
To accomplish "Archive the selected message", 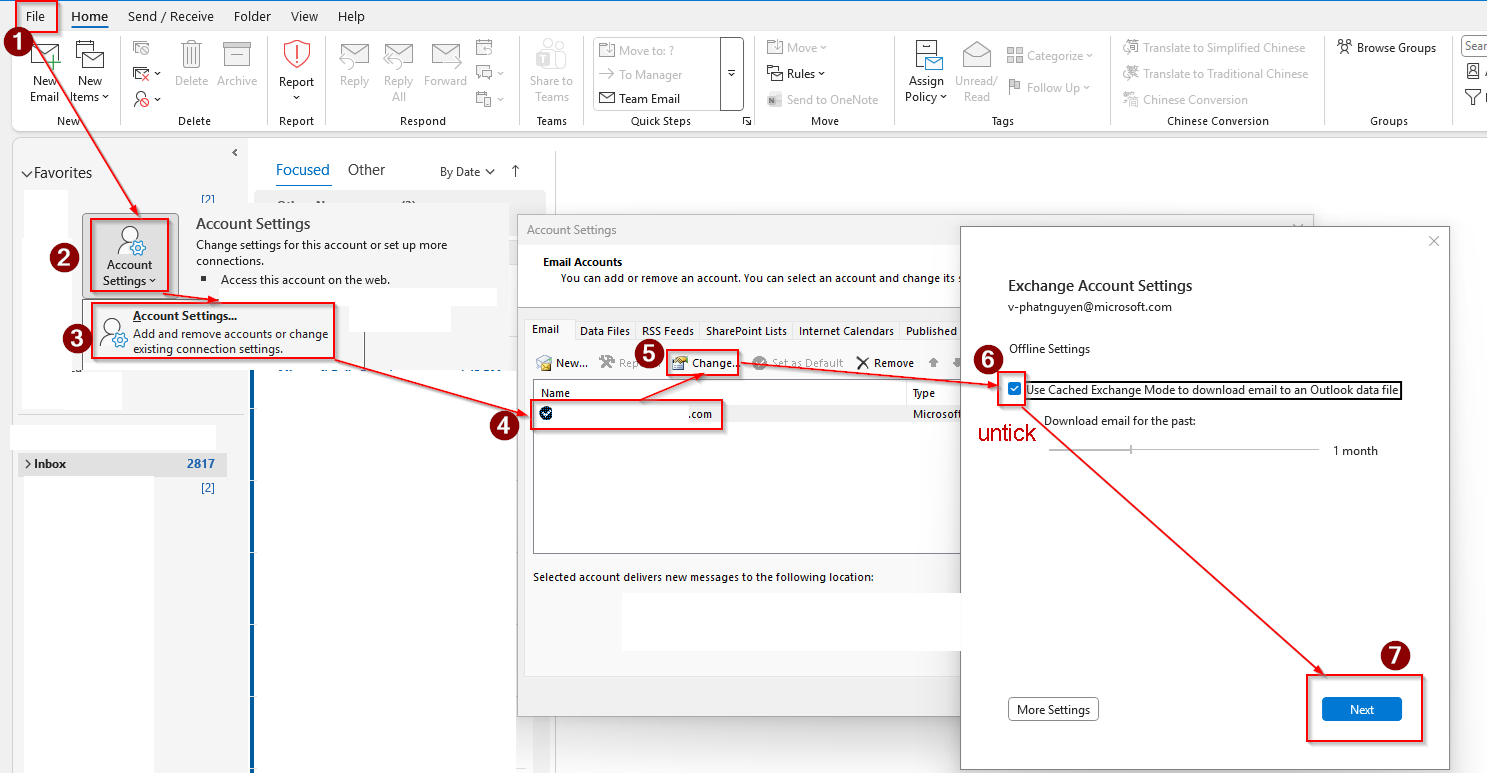I will tap(237, 66).
